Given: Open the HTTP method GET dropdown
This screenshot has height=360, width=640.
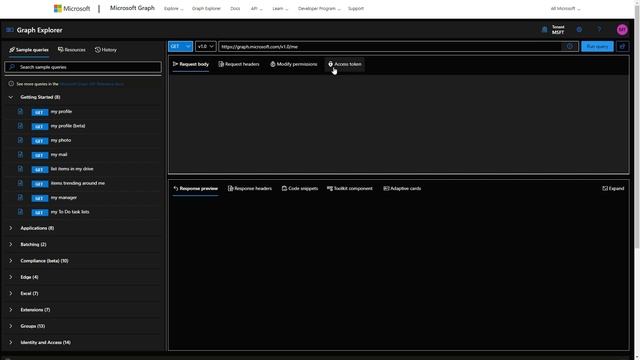Looking at the screenshot, I should (x=180, y=47).
